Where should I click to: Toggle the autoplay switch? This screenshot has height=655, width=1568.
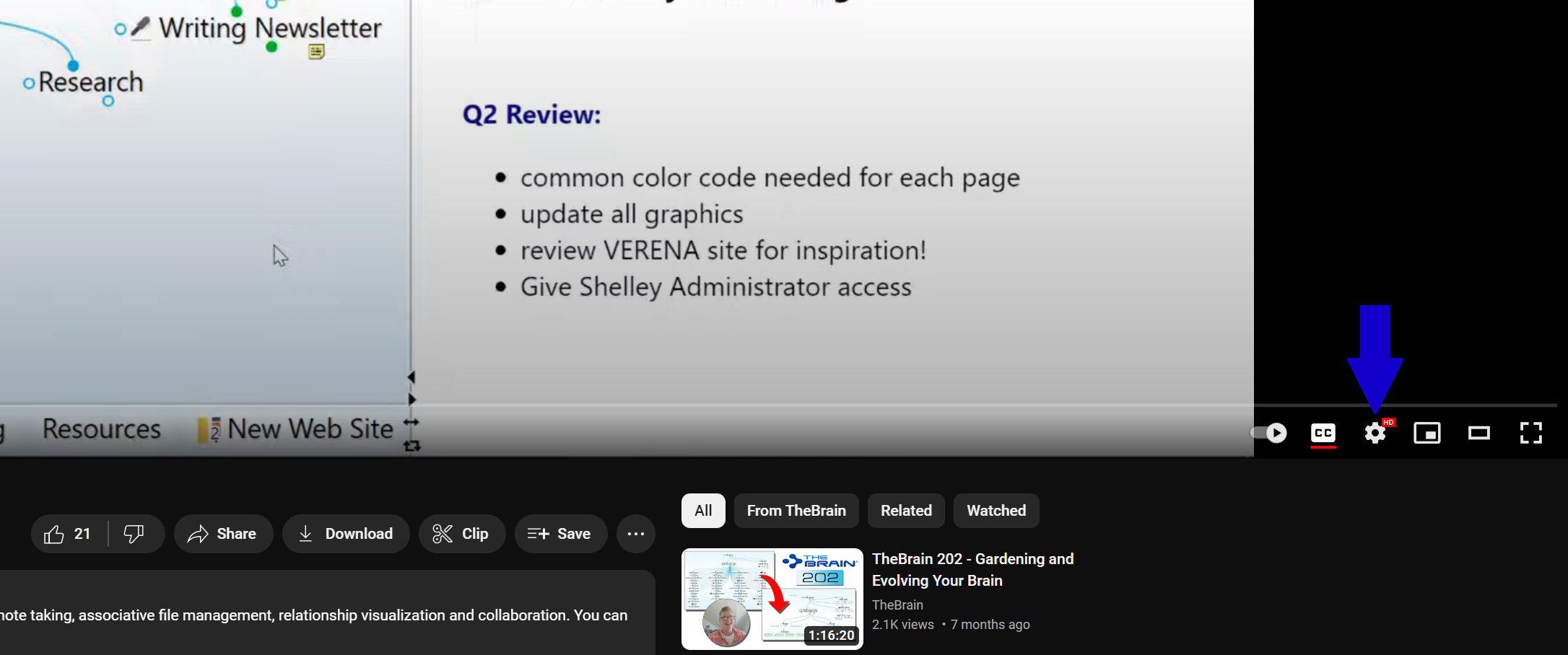(x=1268, y=433)
